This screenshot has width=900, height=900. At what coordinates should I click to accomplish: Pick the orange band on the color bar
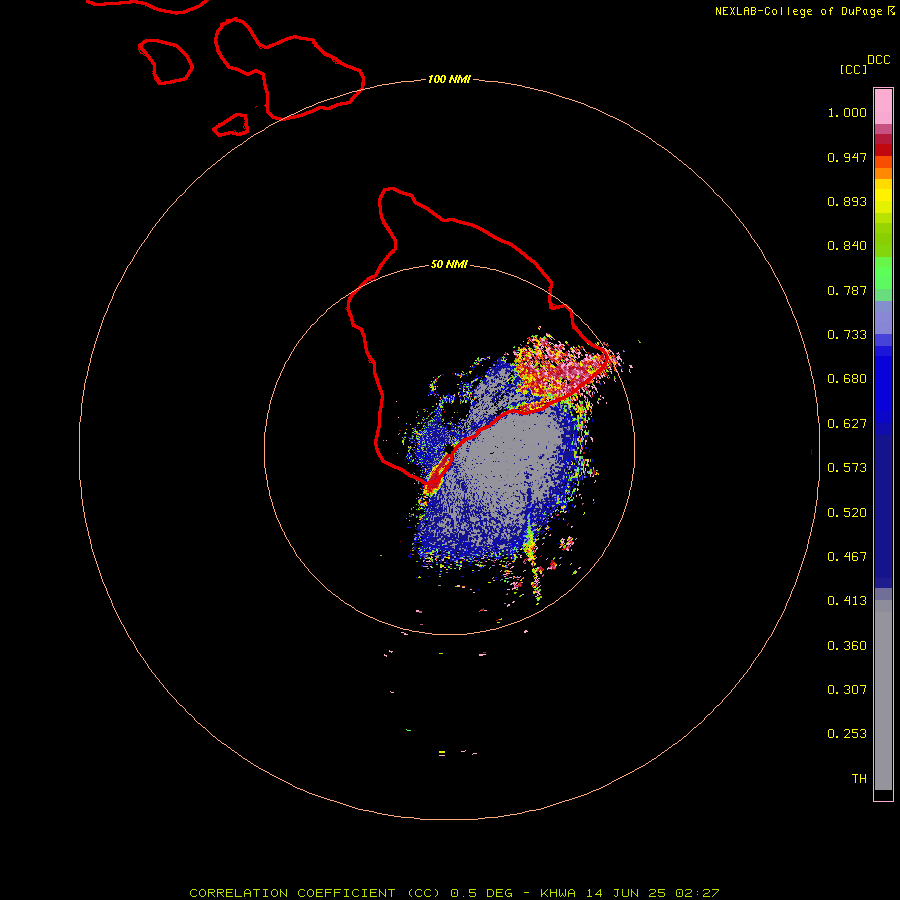pos(883,173)
